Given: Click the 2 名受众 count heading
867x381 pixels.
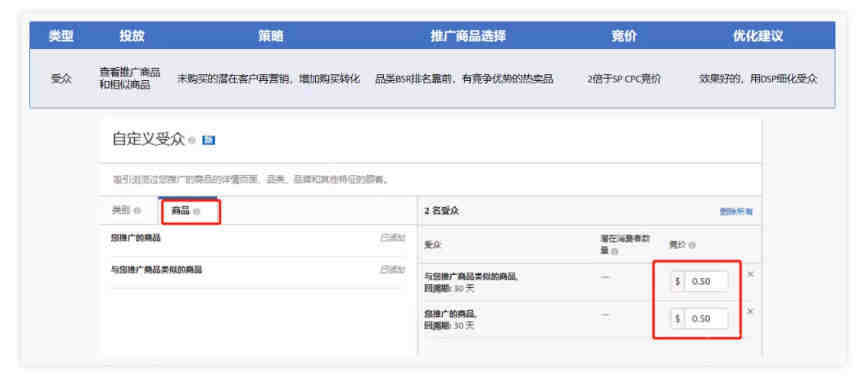Looking at the screenshot, I should [x=441, y=211].
